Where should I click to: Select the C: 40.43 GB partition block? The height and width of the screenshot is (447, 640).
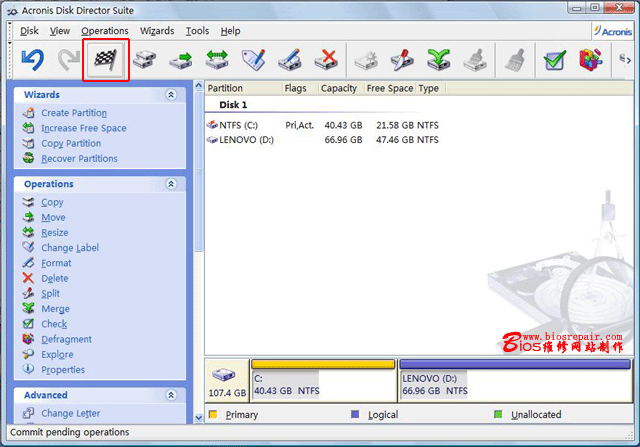(323, 380)
